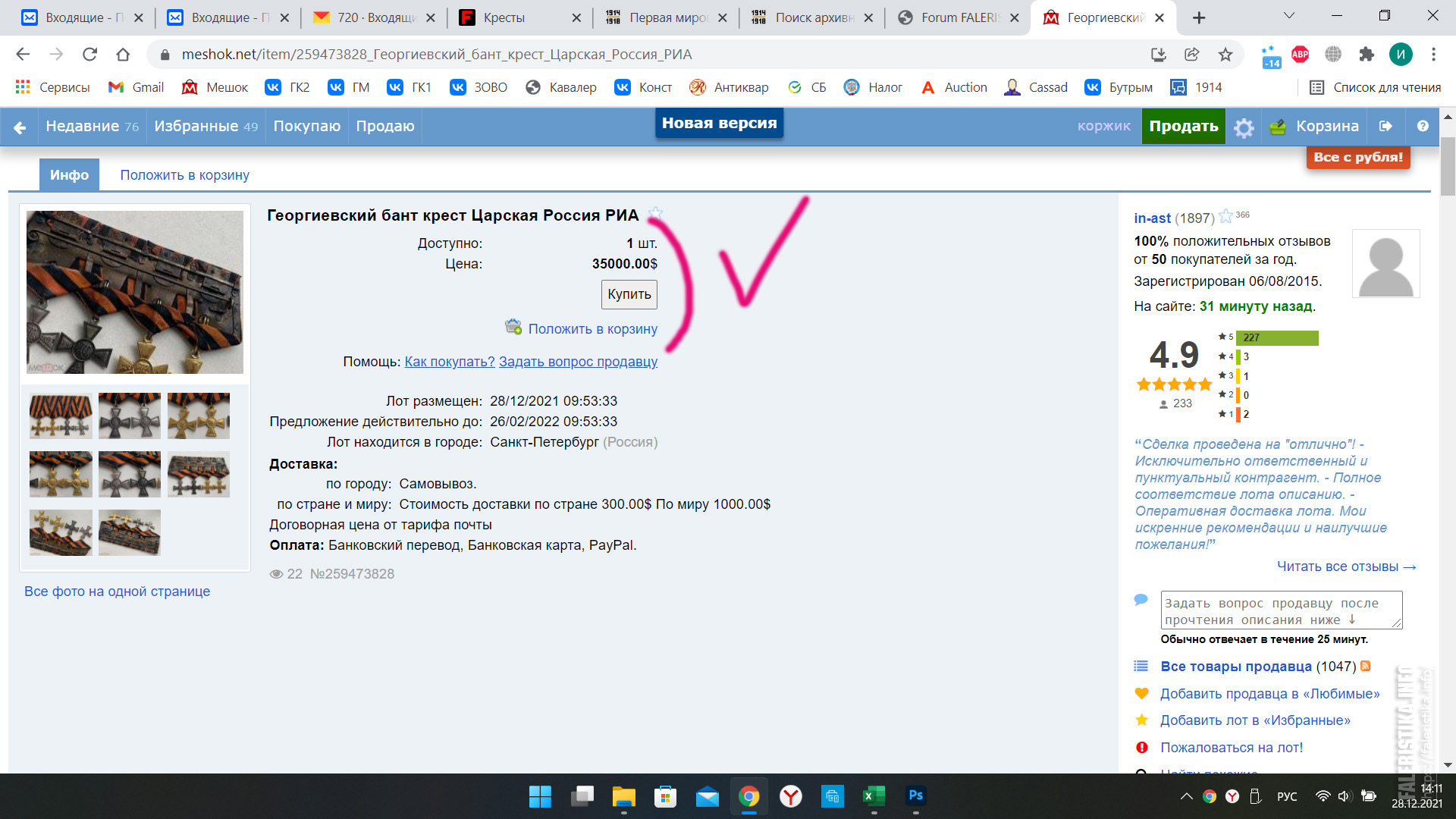Open site settings gear icon
This screenshot has height=819, width=1456.
(x=1244, y=127)
